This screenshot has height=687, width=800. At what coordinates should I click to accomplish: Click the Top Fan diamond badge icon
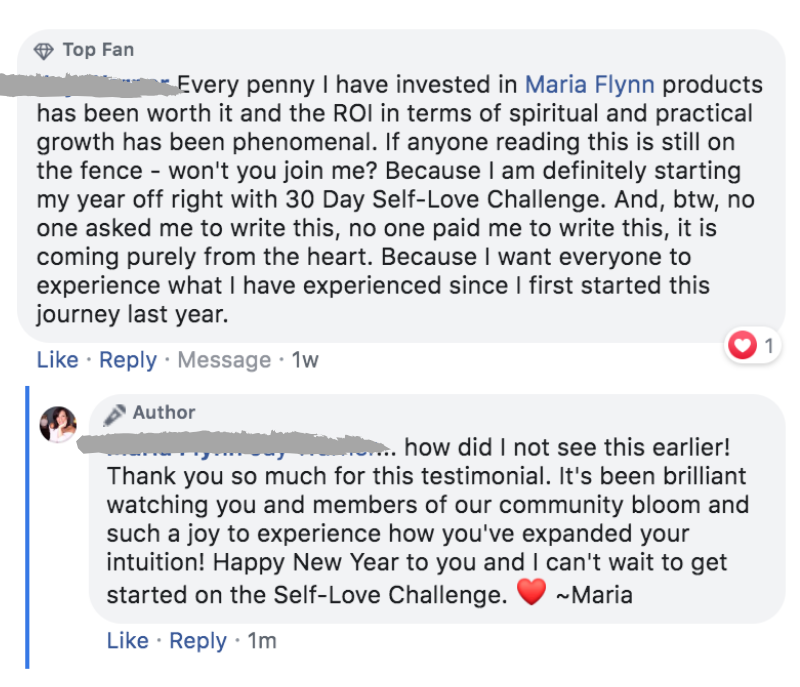44,51
